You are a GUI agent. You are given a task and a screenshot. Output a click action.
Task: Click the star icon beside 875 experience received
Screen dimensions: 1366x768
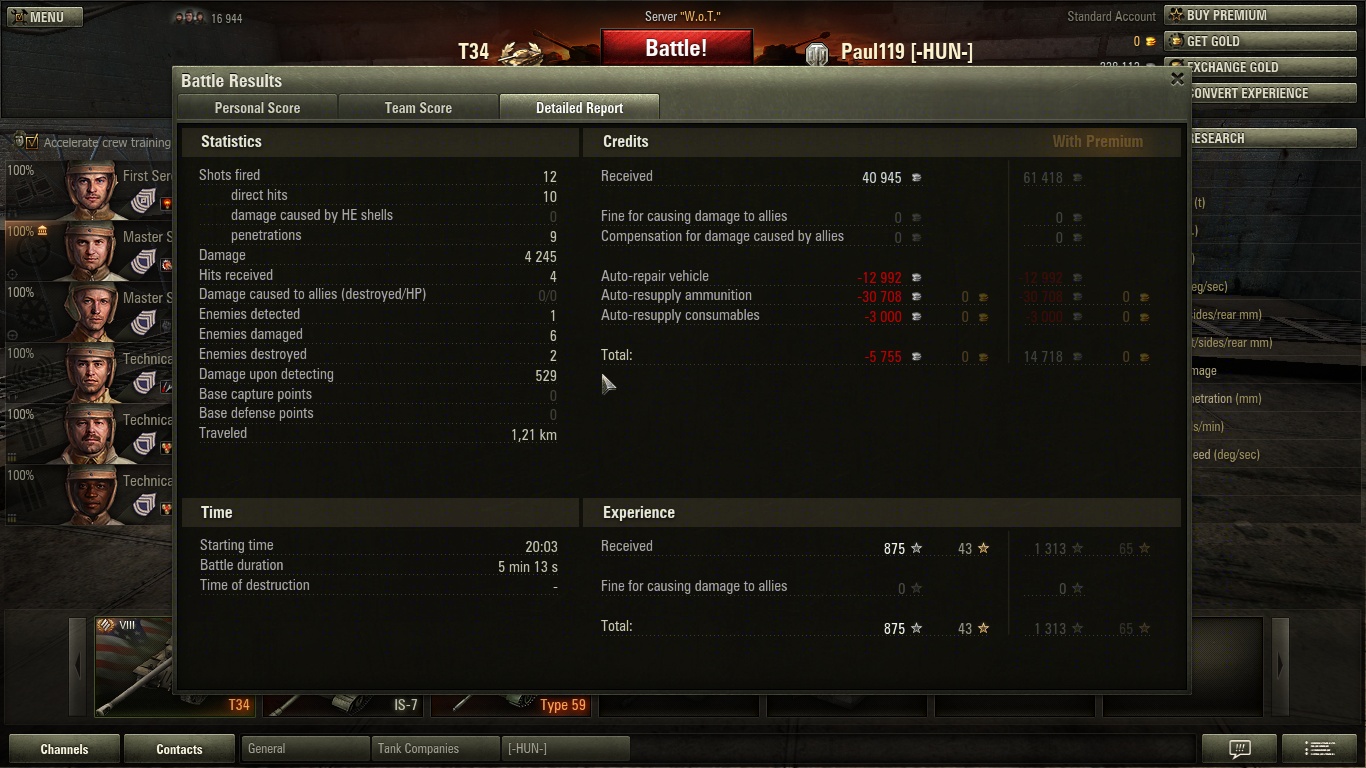point(916,548)
